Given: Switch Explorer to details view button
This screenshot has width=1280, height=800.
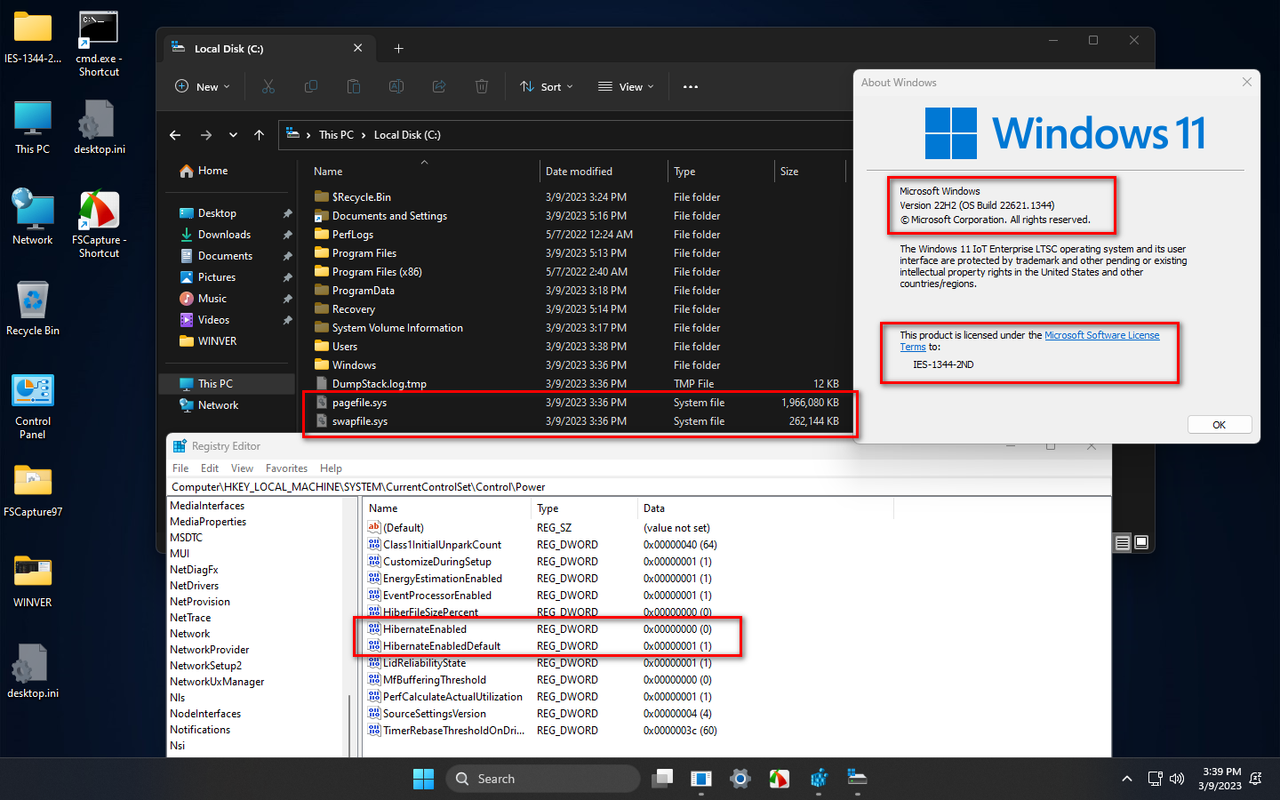Looking at the screenshot, I should point(1123,542).
